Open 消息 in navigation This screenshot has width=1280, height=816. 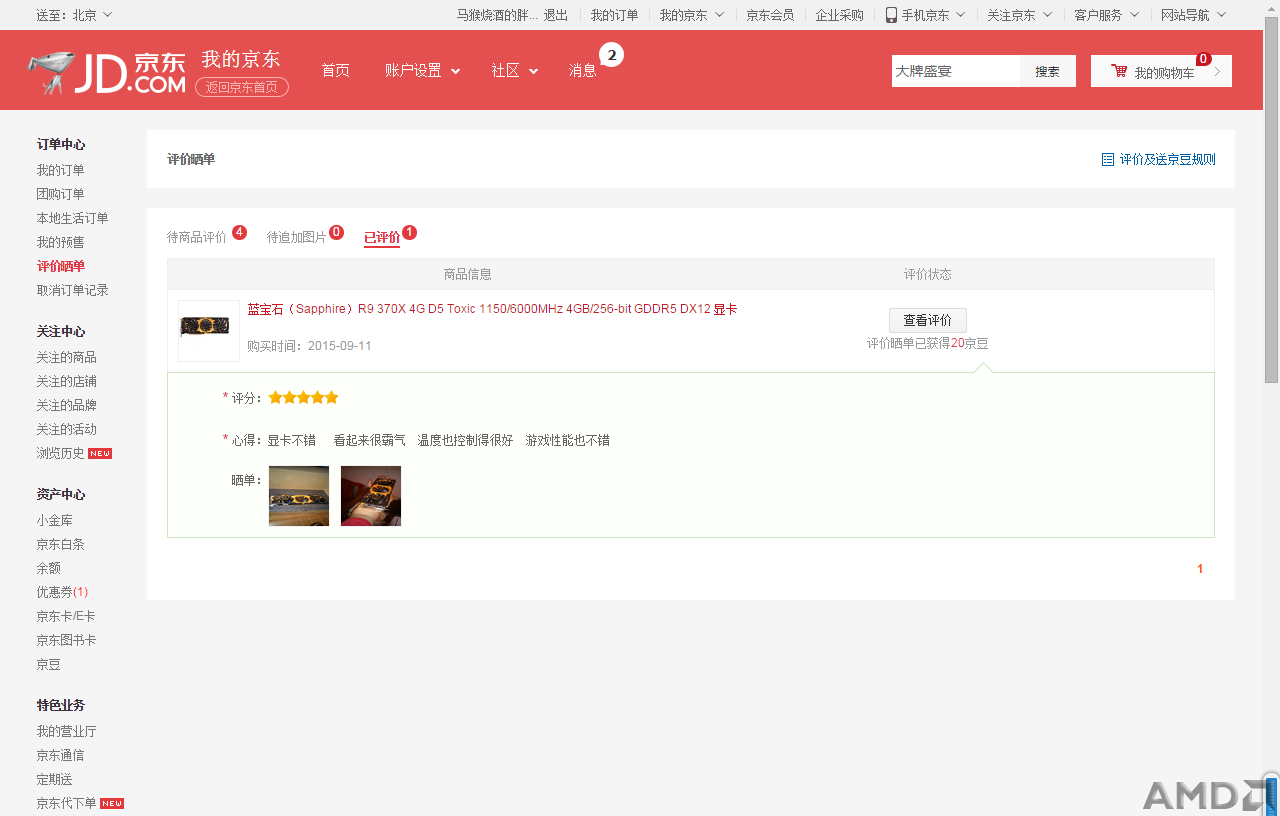582,71
